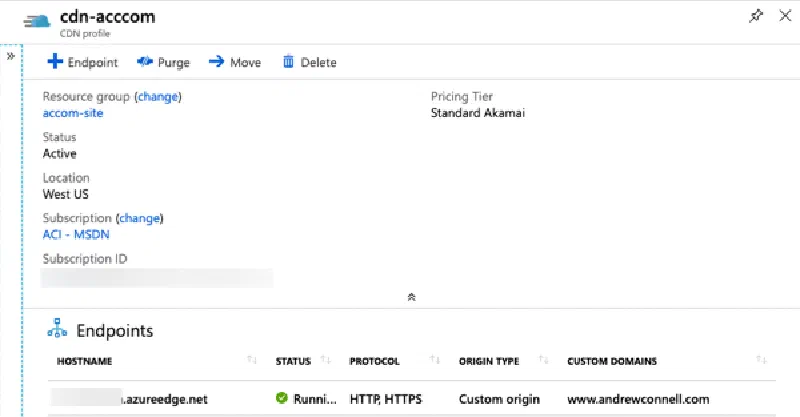Sort endpoints by Origin Type arrows
The width and height of the screenshot is (800, 417).
click(x=543, y=360)
